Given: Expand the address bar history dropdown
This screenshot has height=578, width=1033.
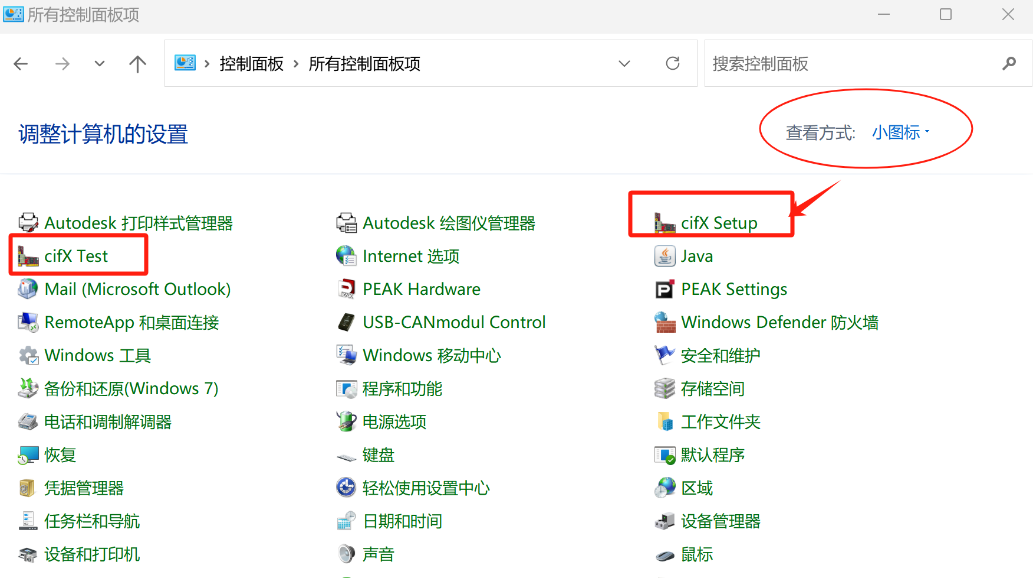Looking at the screenshot, I should [x=624, y=64].
